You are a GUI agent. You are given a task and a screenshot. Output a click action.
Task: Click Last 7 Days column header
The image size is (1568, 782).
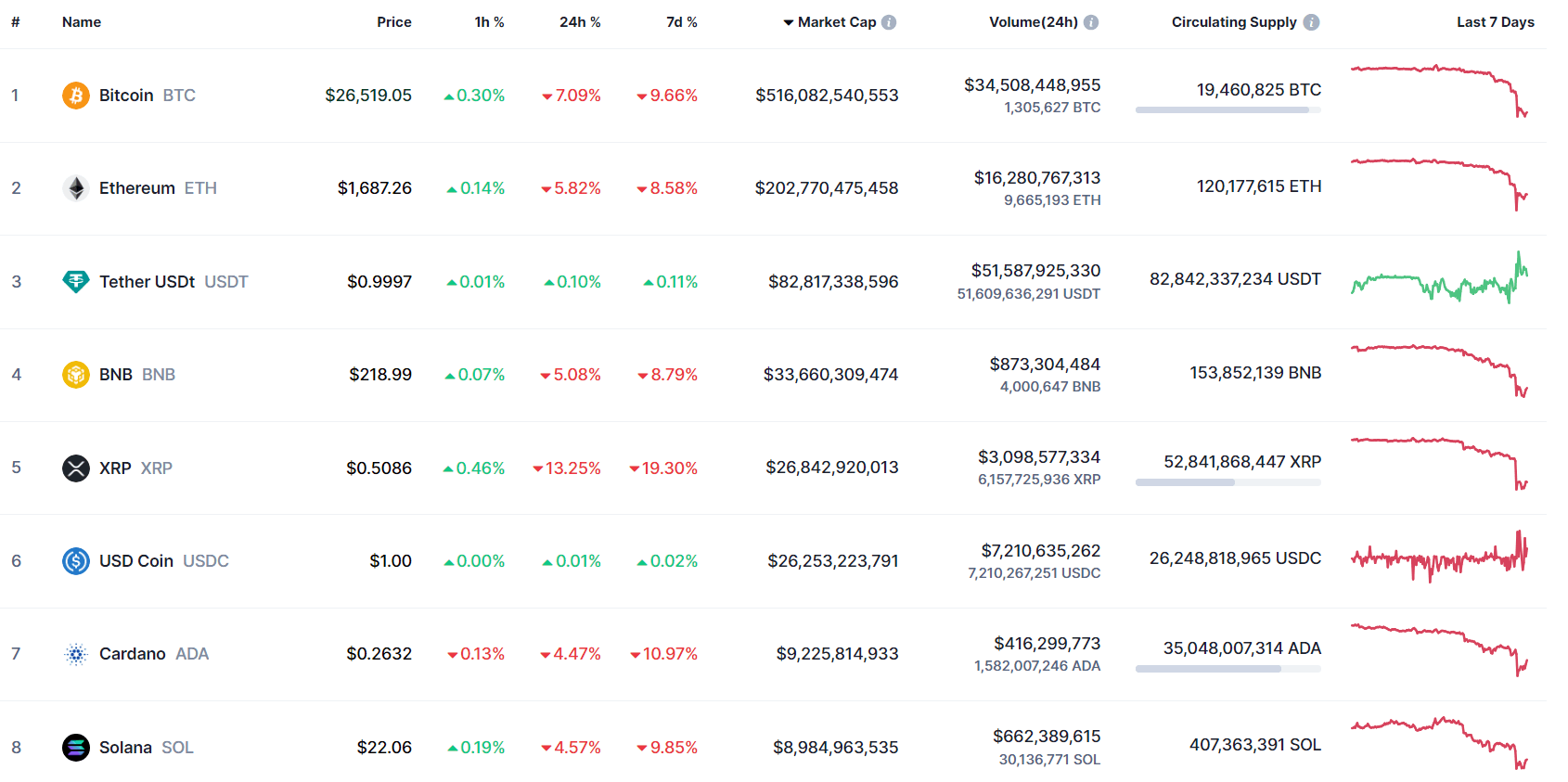[x=1495, y=22]
